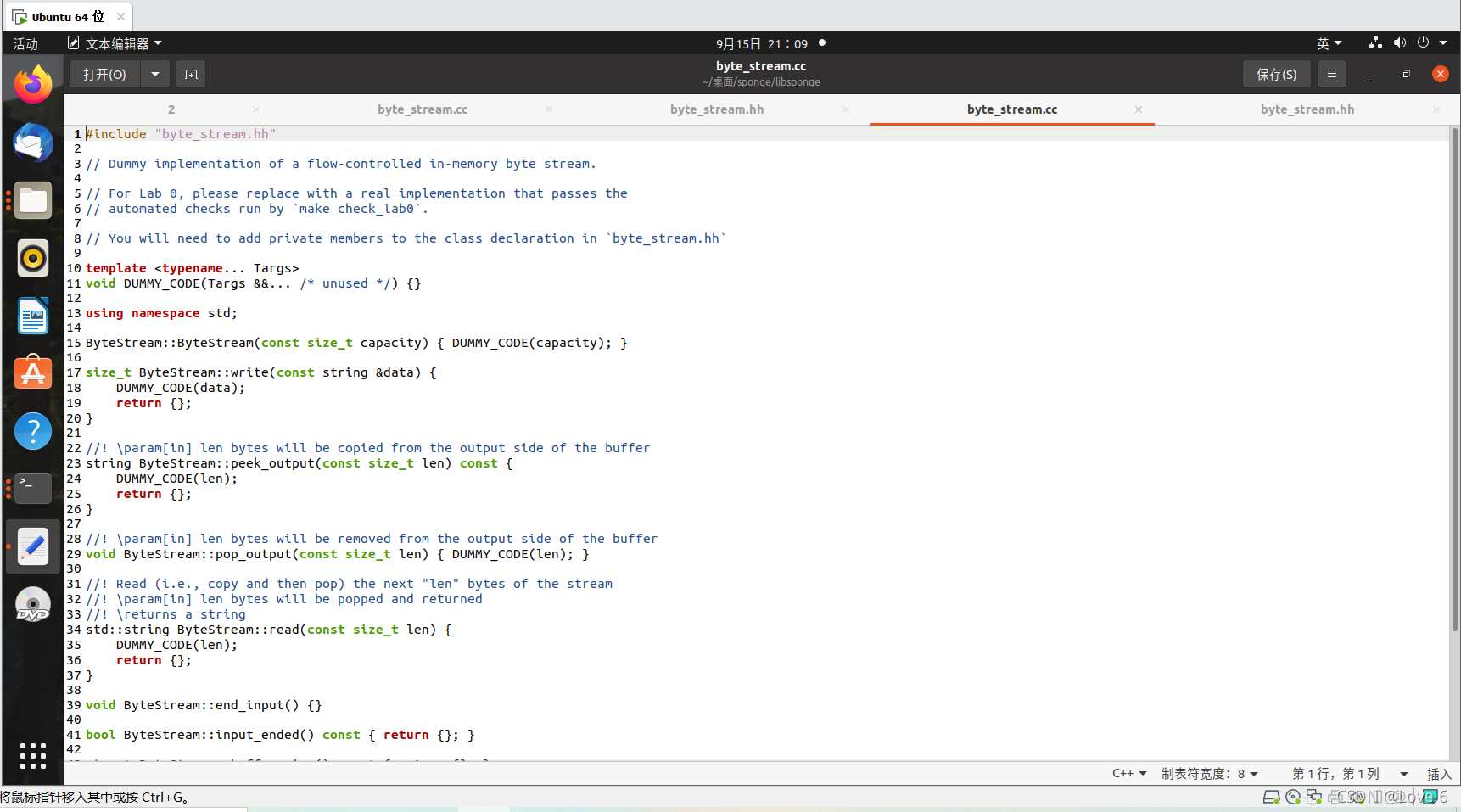The width and height of the screenshot is (1461, 812).
Task: Create a new document with toolbar icon
Action: [x=192, y=75]
